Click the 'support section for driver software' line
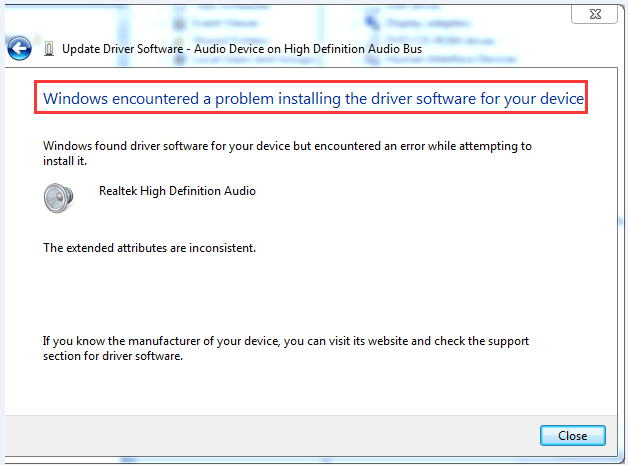This screenshot has width=628, height=465. point(112,356)
